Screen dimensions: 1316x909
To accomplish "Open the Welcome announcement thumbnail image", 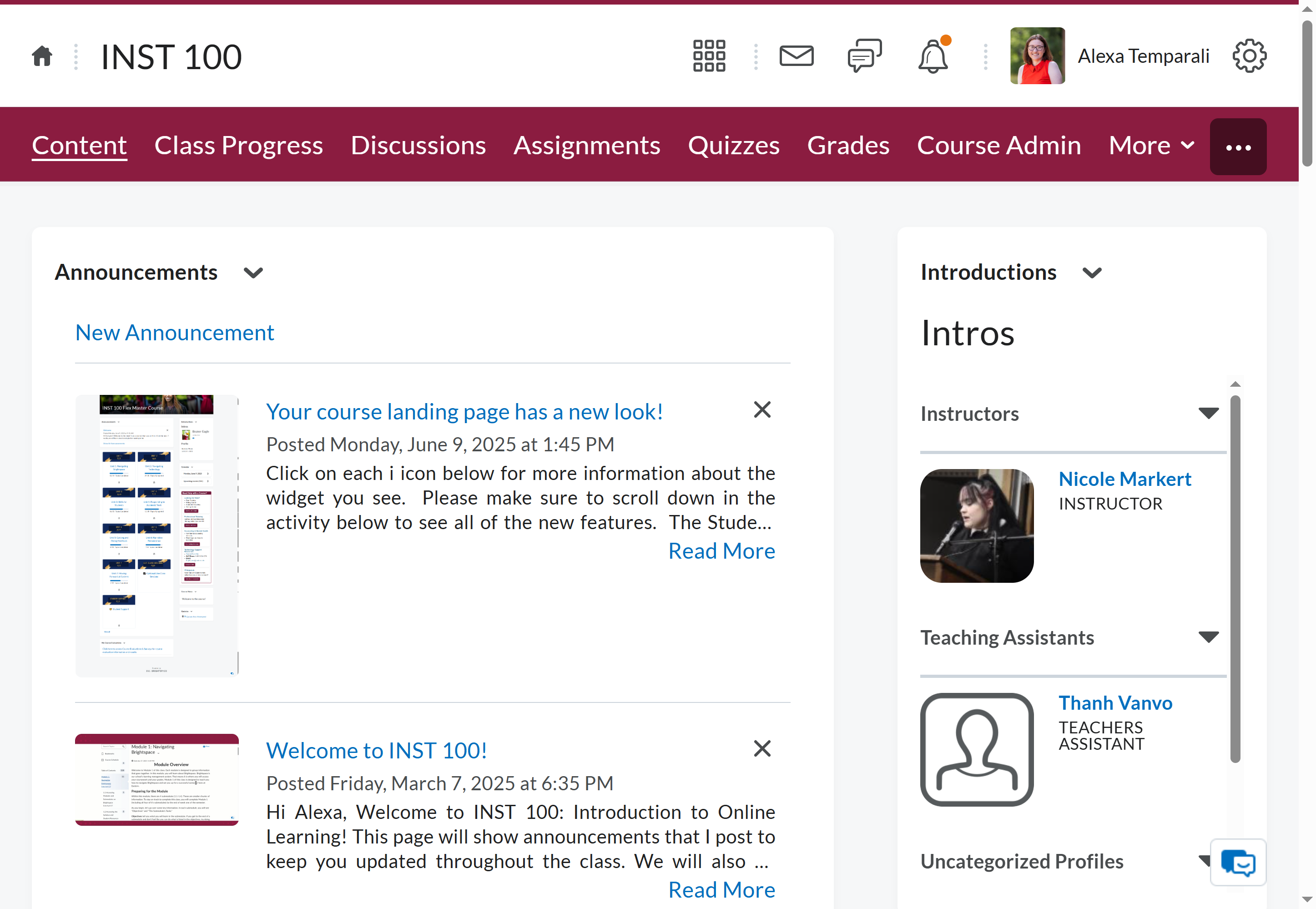I will 156,780.
